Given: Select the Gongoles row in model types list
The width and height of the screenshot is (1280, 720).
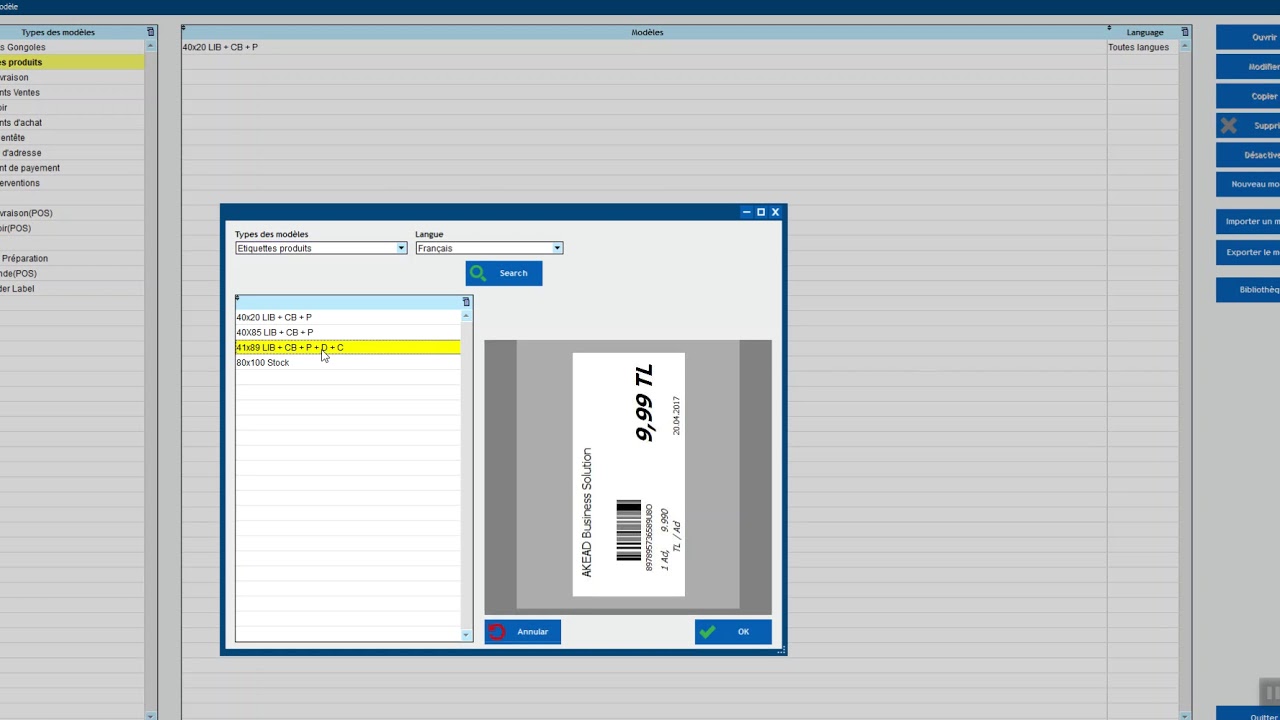Looking at the screenshot, I should pyautogui.click(x=72, y=47).
